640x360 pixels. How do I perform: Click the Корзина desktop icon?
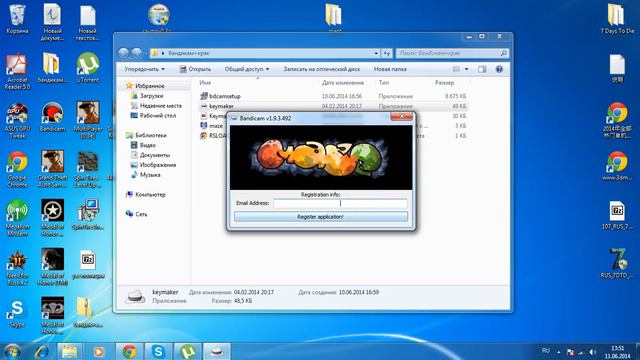pos(17,19)
